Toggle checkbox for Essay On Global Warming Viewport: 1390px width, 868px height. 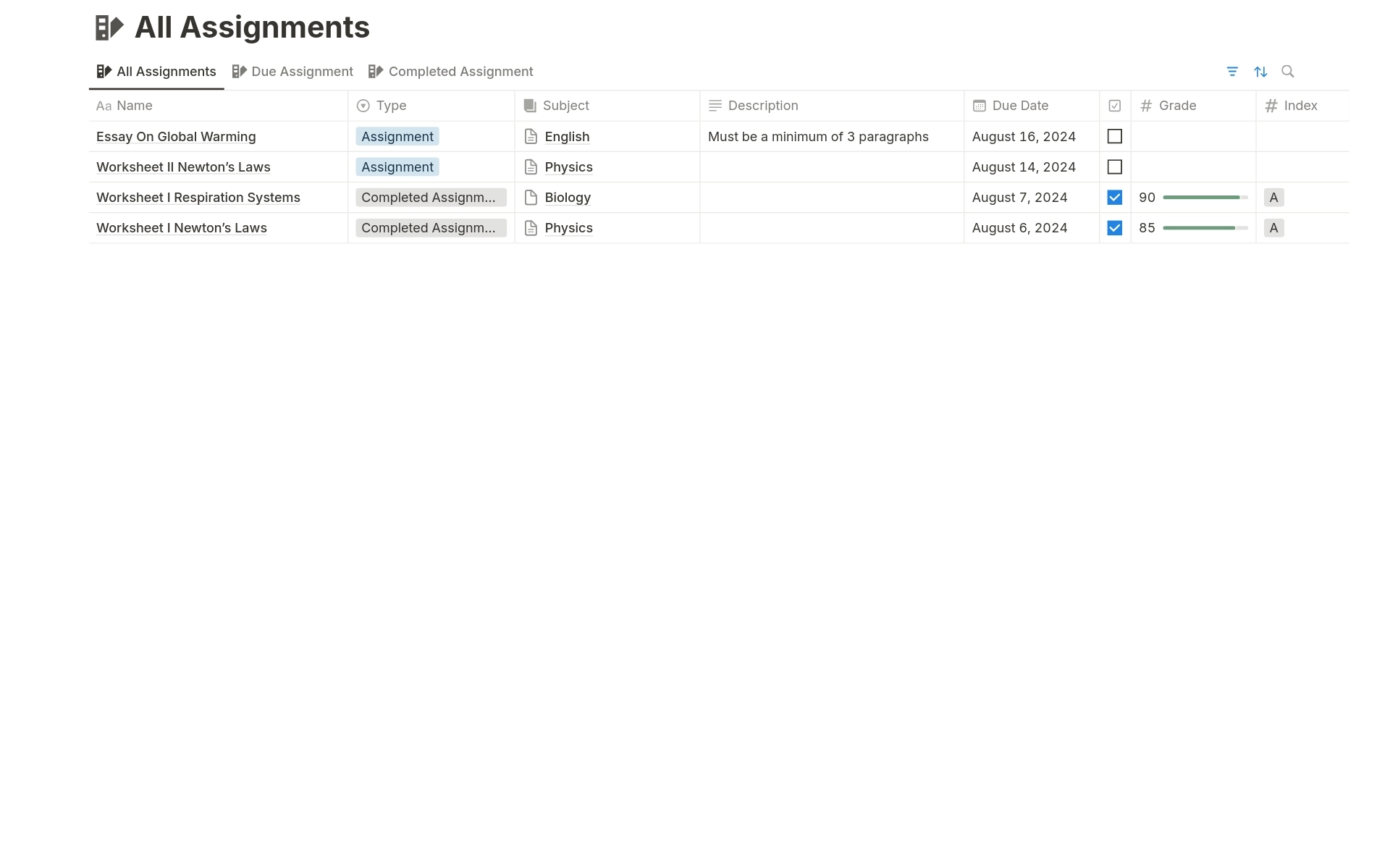[1114, 136]
